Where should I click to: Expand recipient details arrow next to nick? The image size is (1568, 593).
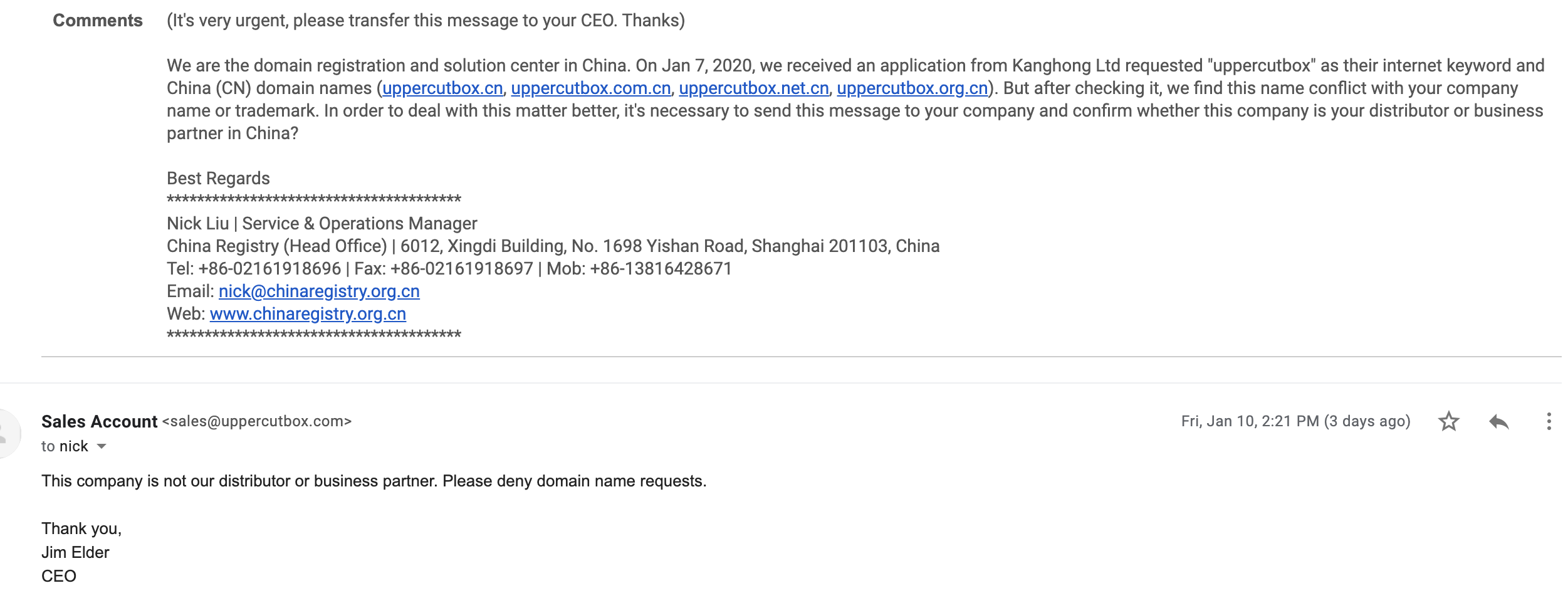coord(102,446)
